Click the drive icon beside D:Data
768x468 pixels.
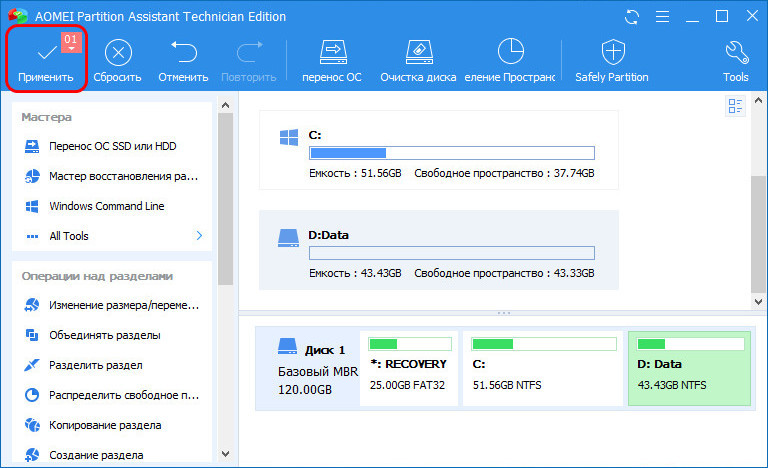[x=288, y=238]
